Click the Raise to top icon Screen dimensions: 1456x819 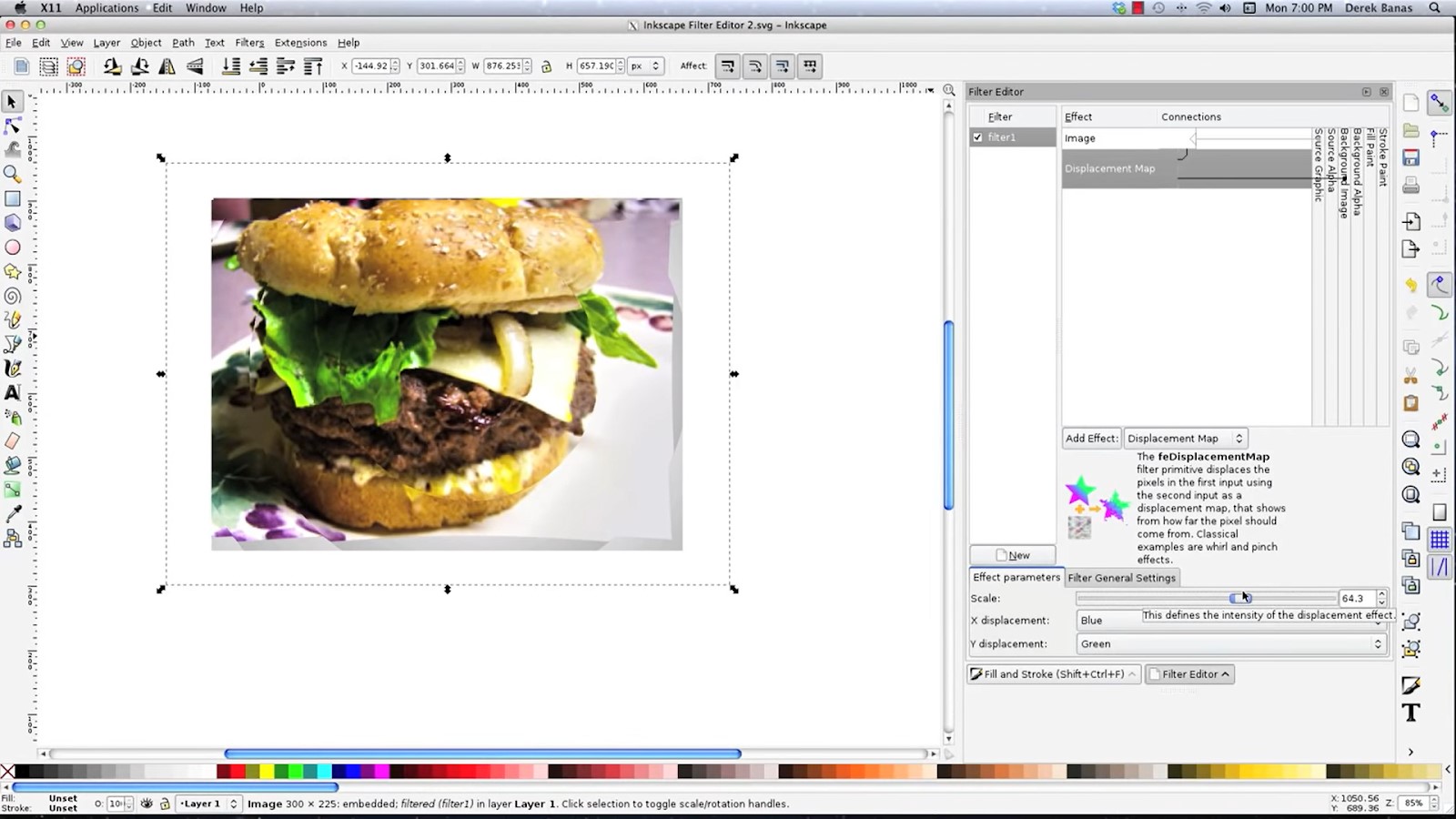pyautogui.click(x=313, y=66)
